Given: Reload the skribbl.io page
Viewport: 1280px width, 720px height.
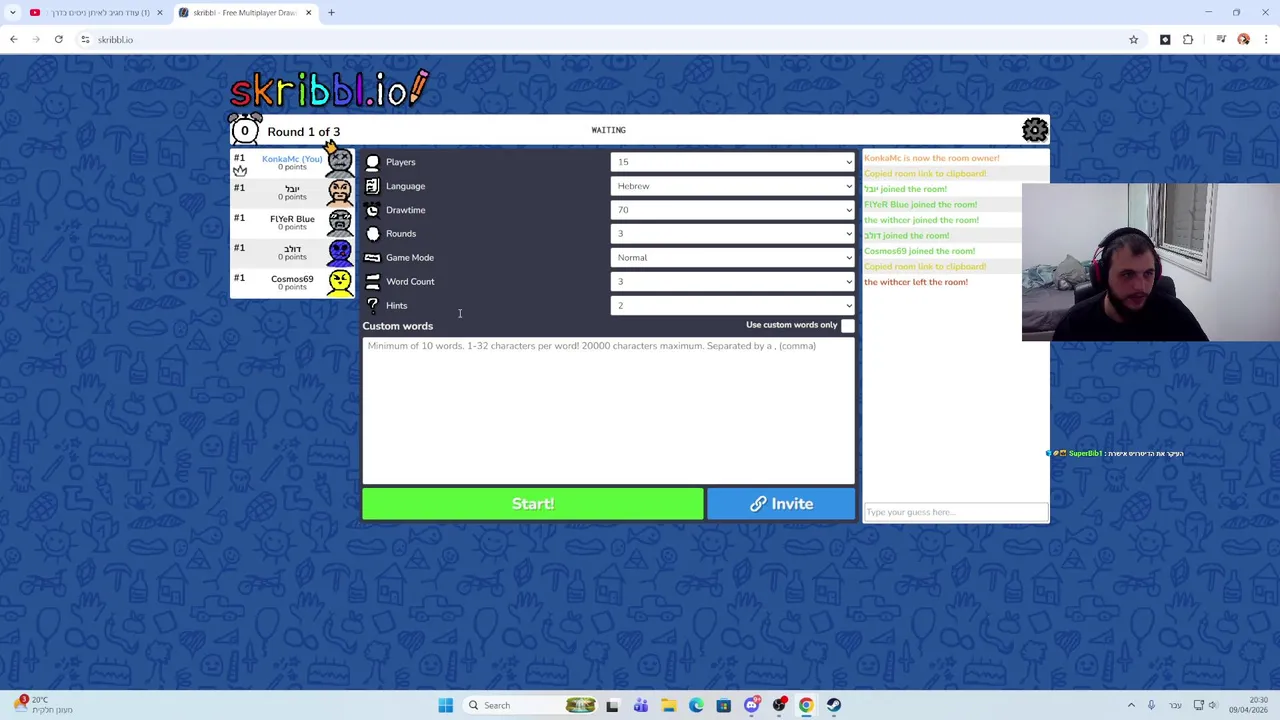Looking at the screenshot, I should 59,40.
